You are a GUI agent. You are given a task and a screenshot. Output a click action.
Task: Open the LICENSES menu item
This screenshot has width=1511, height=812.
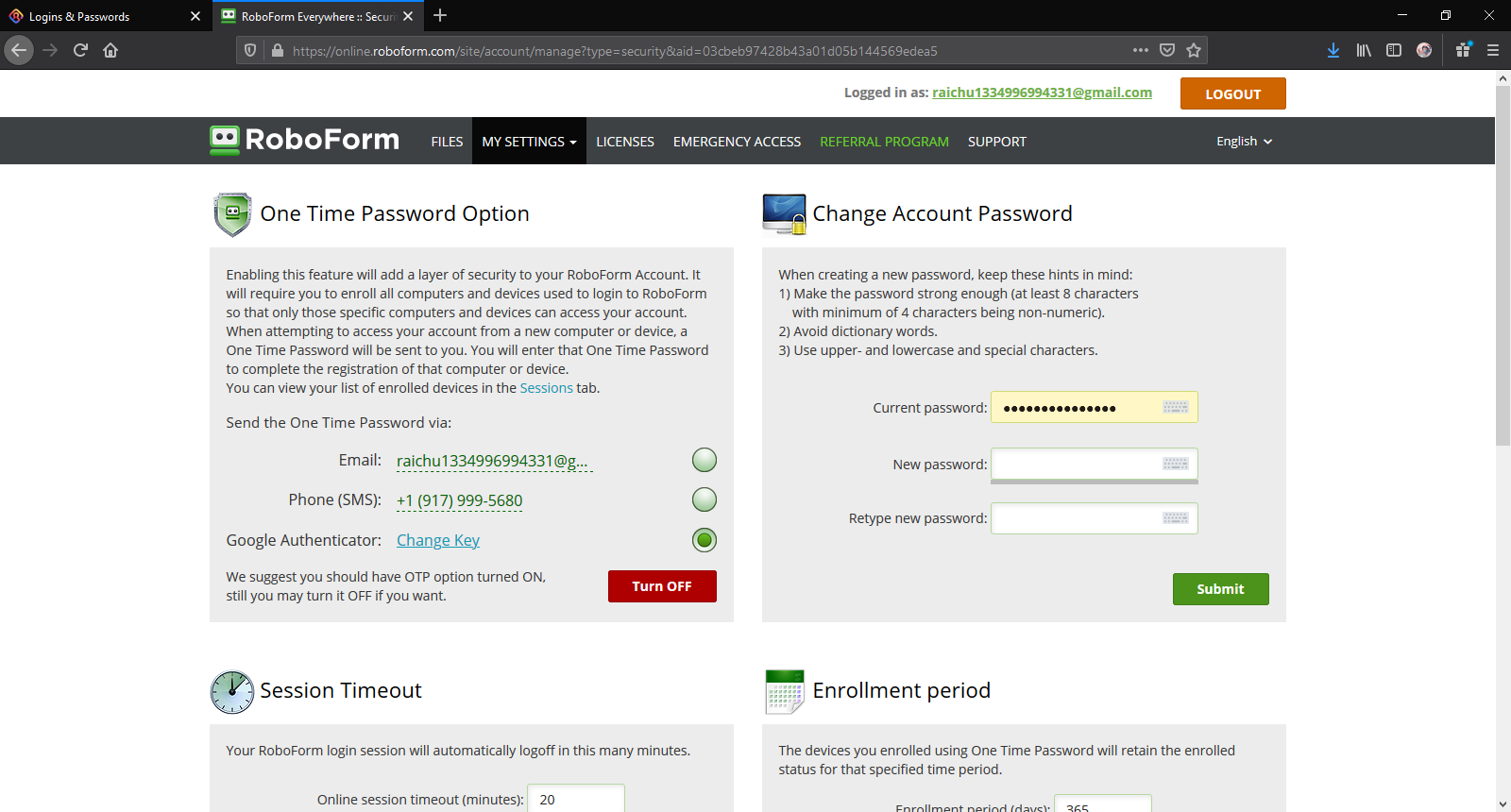[625, 142]
